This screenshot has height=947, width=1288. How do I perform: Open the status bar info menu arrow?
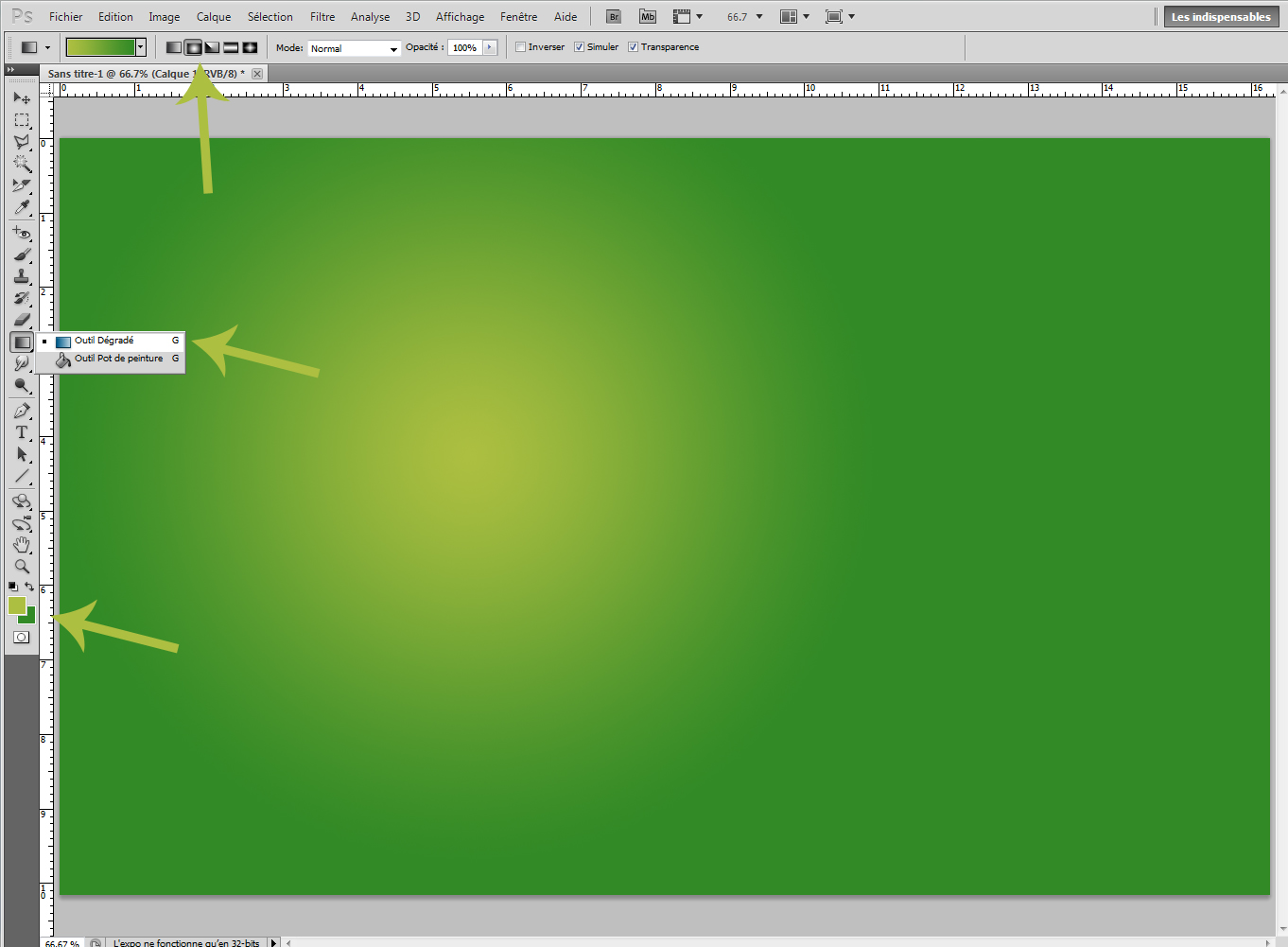pos(274,942)
